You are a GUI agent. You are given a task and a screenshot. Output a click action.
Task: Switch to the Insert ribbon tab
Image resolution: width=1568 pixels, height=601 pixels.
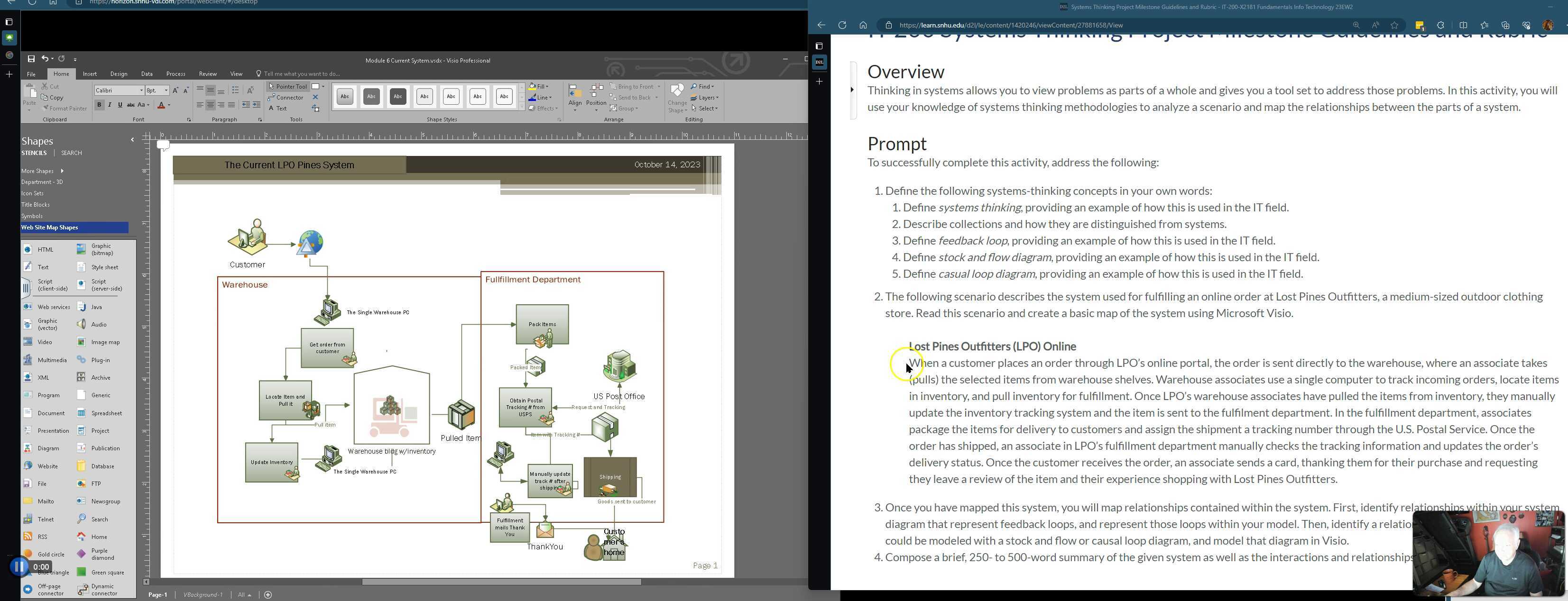pyautogui.click(x=90, y=73)
